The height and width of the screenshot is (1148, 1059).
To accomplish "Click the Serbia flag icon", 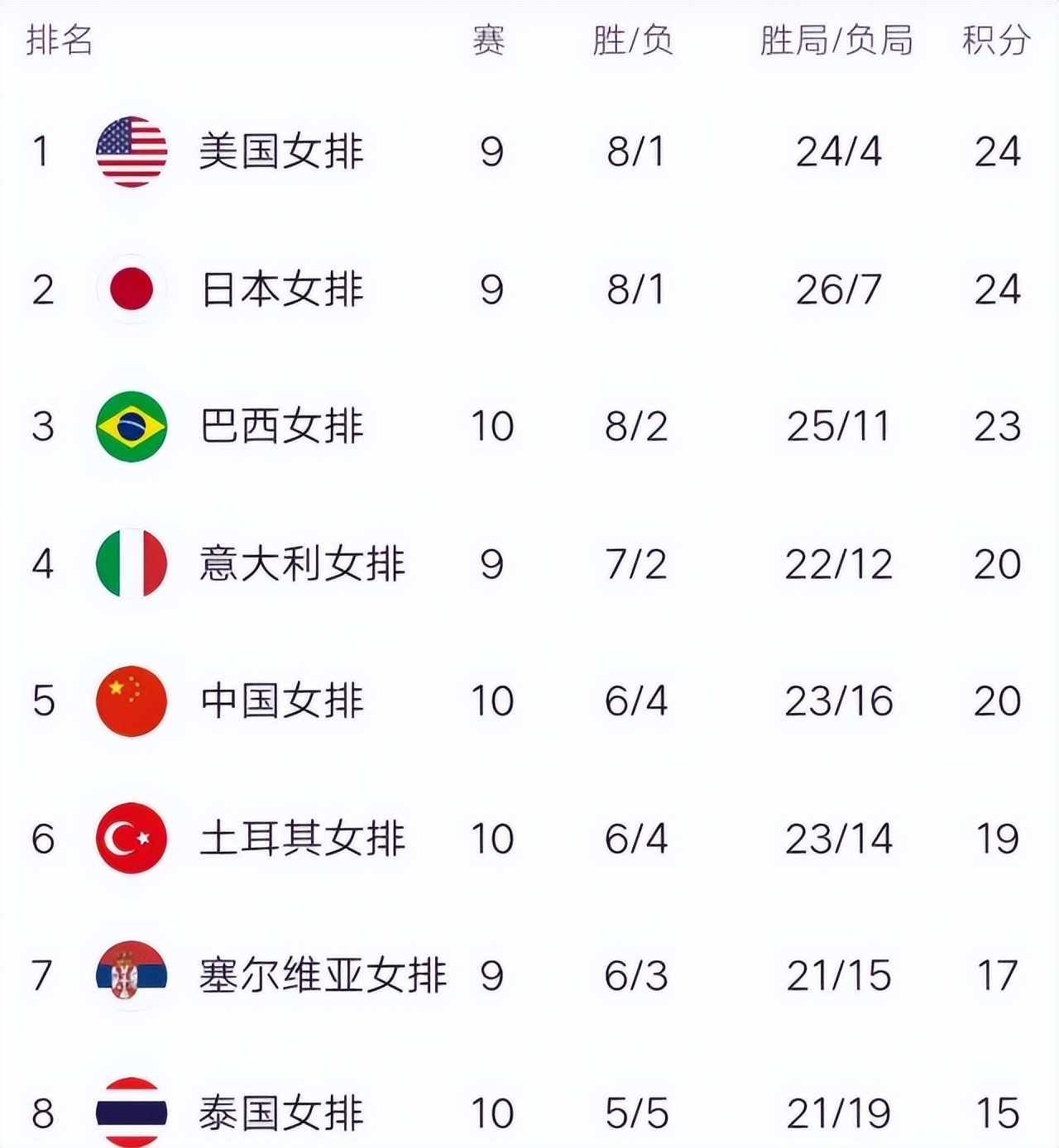I will point(132,976).
